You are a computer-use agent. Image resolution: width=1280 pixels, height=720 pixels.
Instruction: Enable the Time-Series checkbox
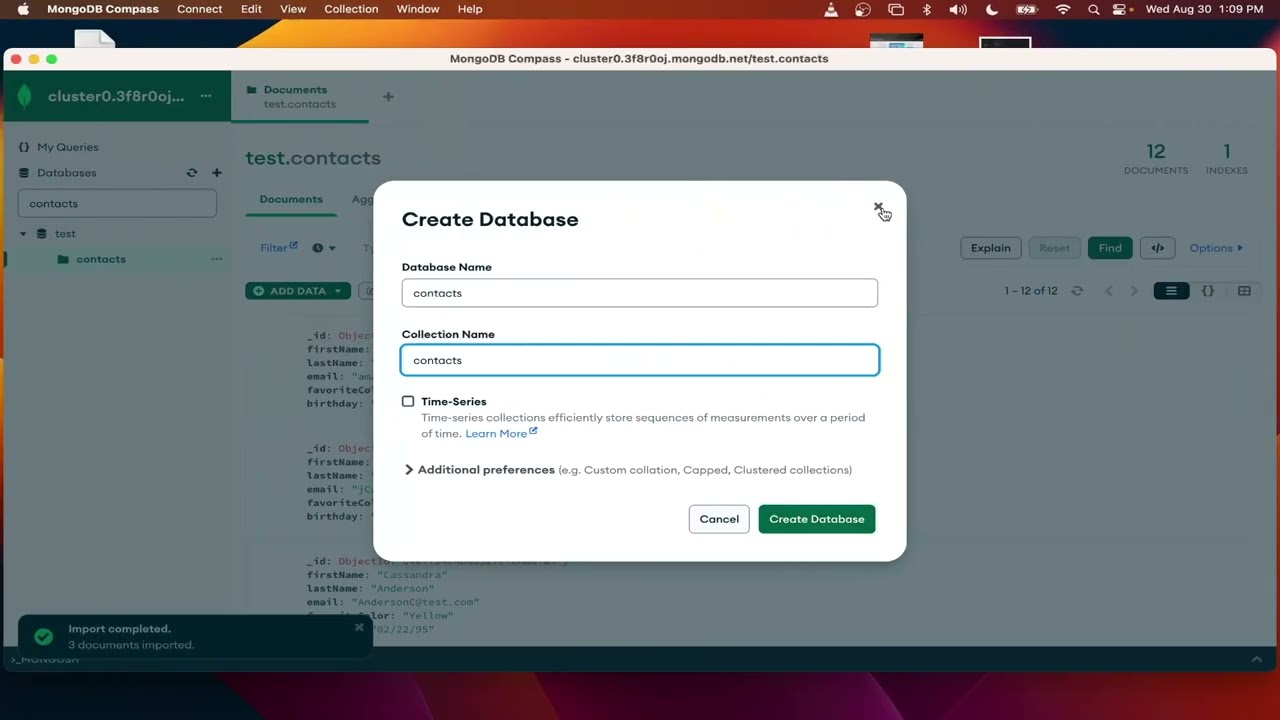coord(408,401)
